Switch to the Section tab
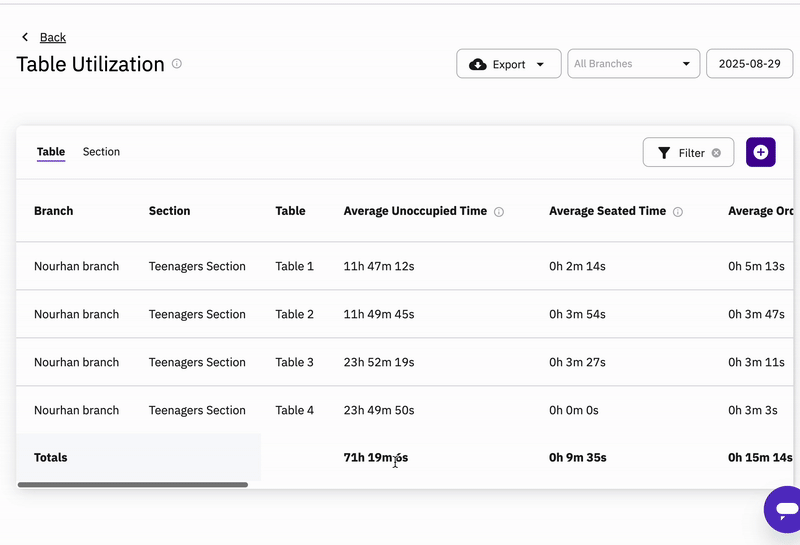800x545 pixels. (101, 152)
